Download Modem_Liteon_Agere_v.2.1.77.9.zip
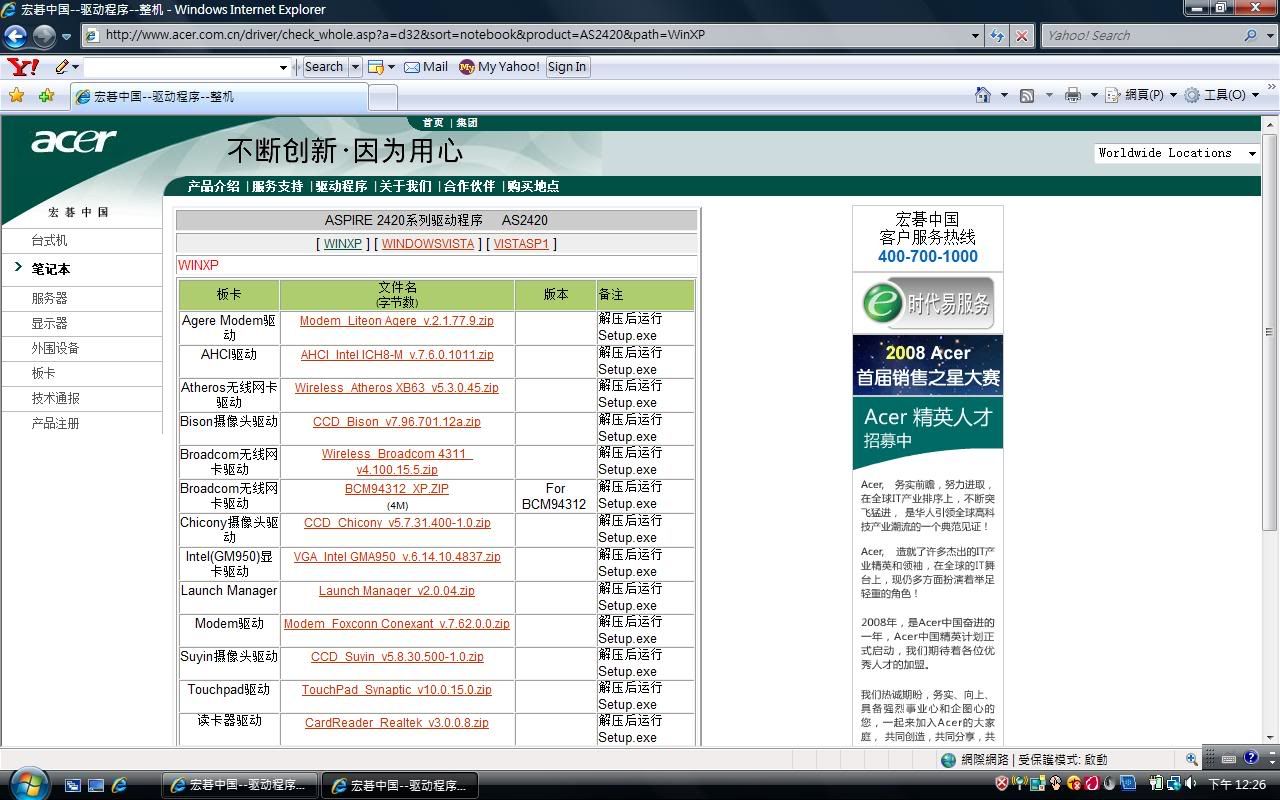The height and width of the screenshot is (800, 1280). tap(397, 321)
